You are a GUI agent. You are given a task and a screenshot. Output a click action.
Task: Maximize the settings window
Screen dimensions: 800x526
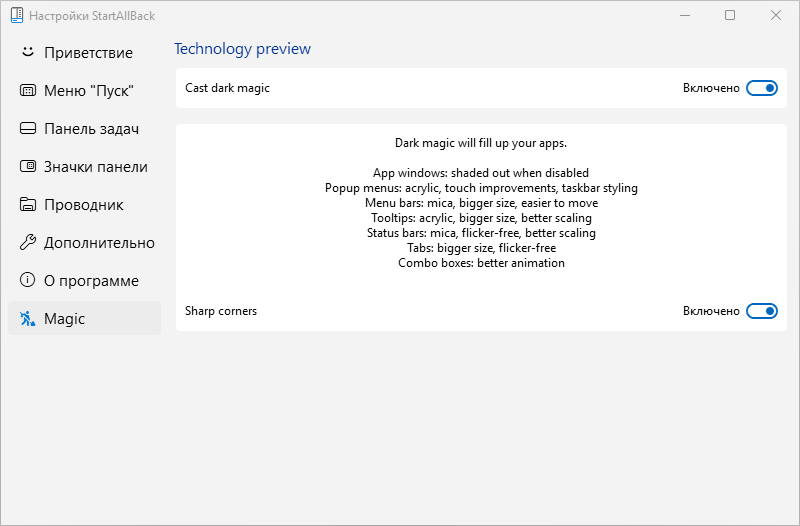730,16
